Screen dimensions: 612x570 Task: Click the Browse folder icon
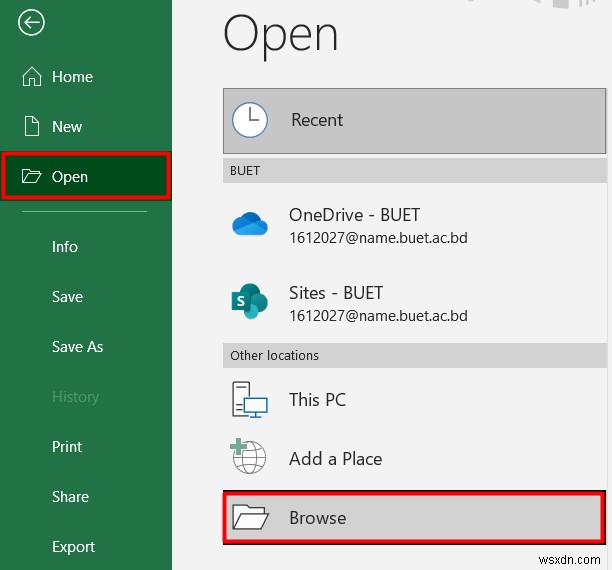pyautogui.click(x=250, y=517)
